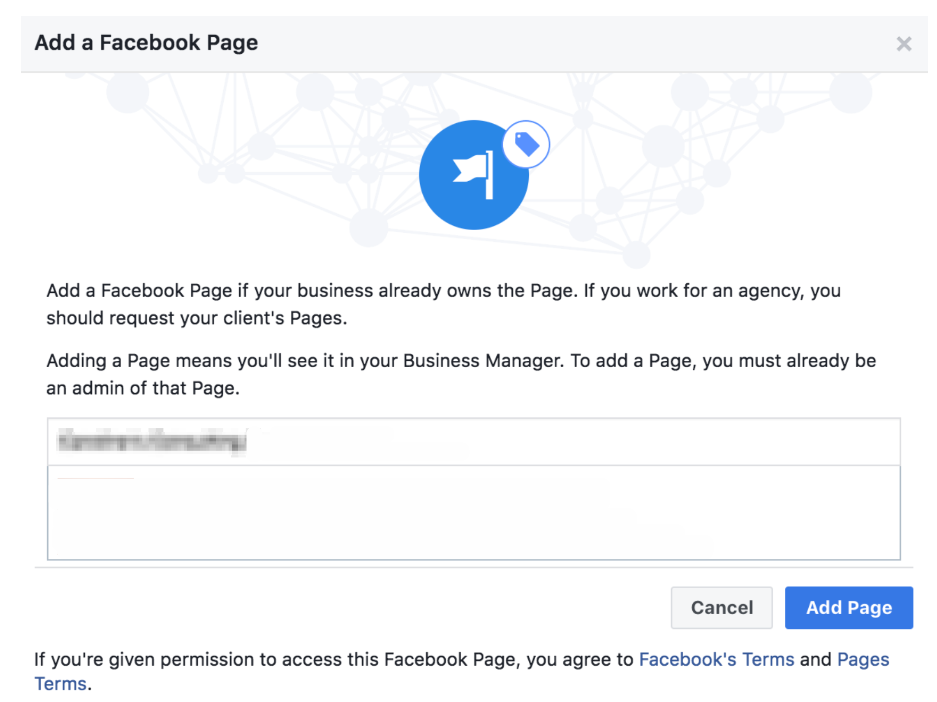937x702 pixels.
Task: Select the blurred Page name text
Action: tap(152, 442)
